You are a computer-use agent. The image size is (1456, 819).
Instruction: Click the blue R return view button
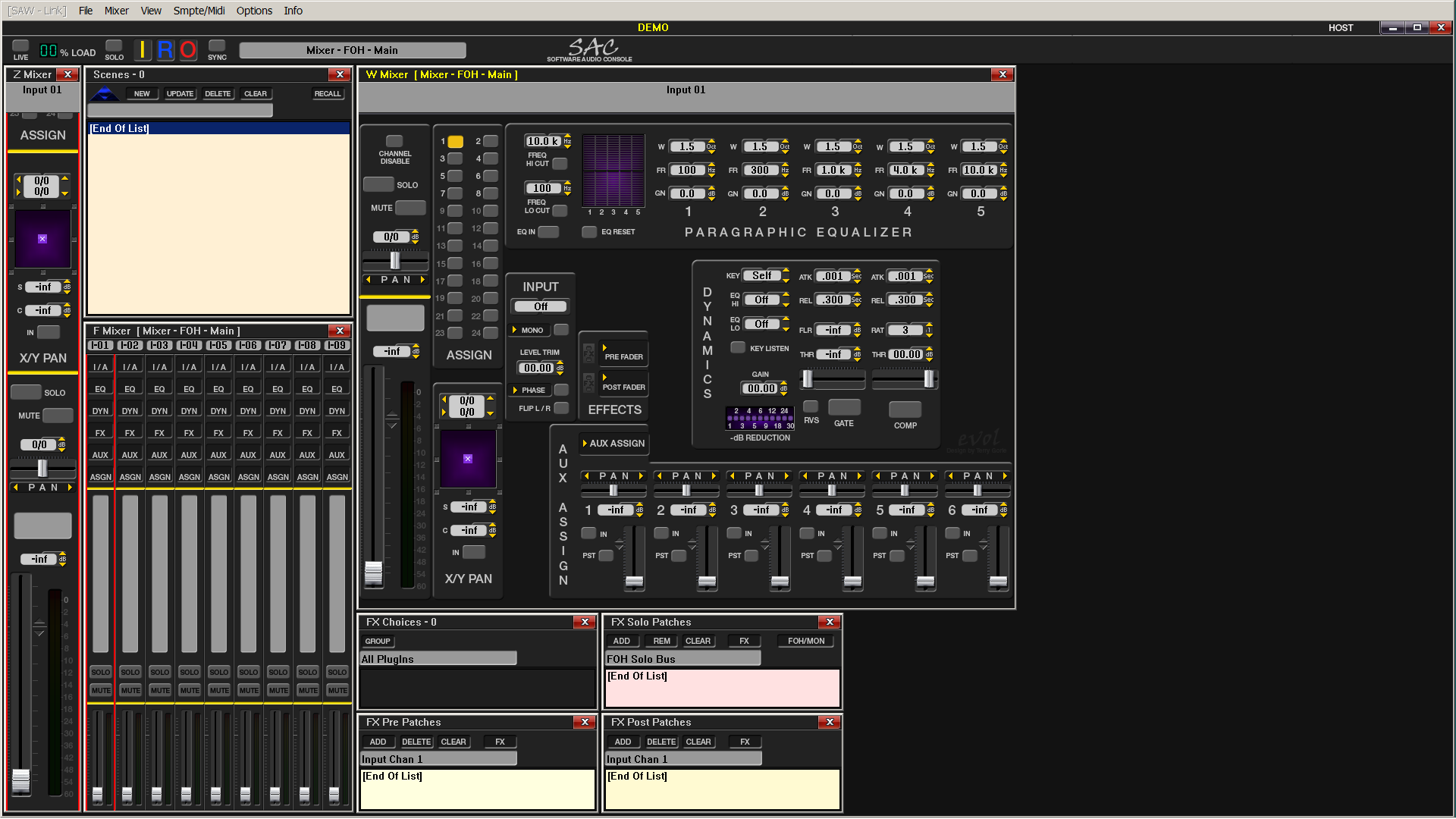pyautogui.click(x=165, y=50)
